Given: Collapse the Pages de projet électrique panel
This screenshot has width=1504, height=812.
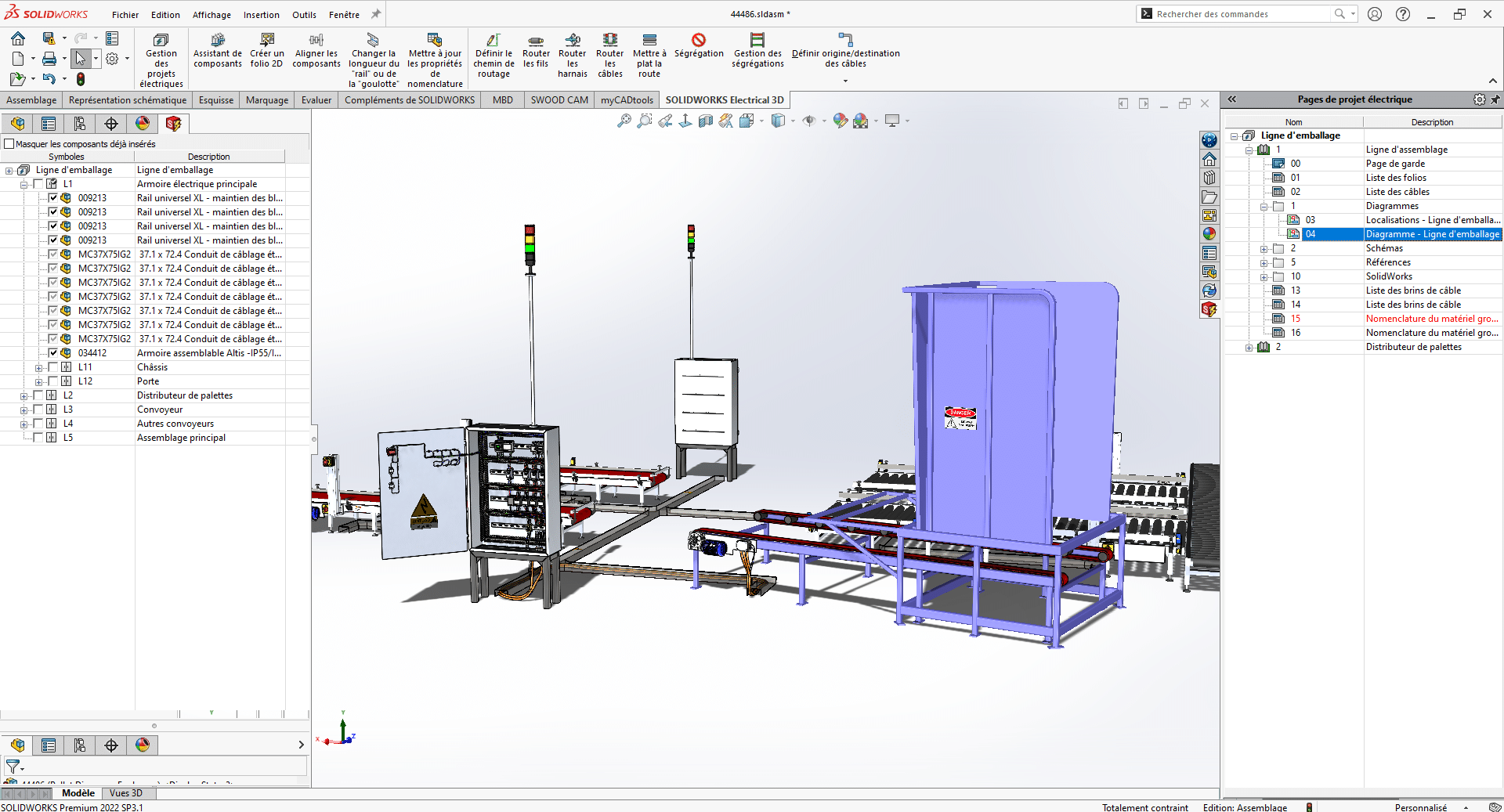Looking at the screenshot, I should 1231,99.
